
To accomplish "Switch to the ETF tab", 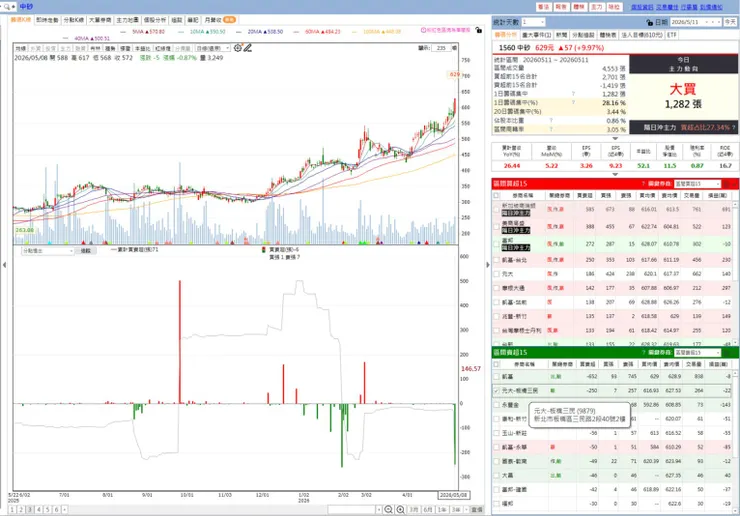I will 672,35.
